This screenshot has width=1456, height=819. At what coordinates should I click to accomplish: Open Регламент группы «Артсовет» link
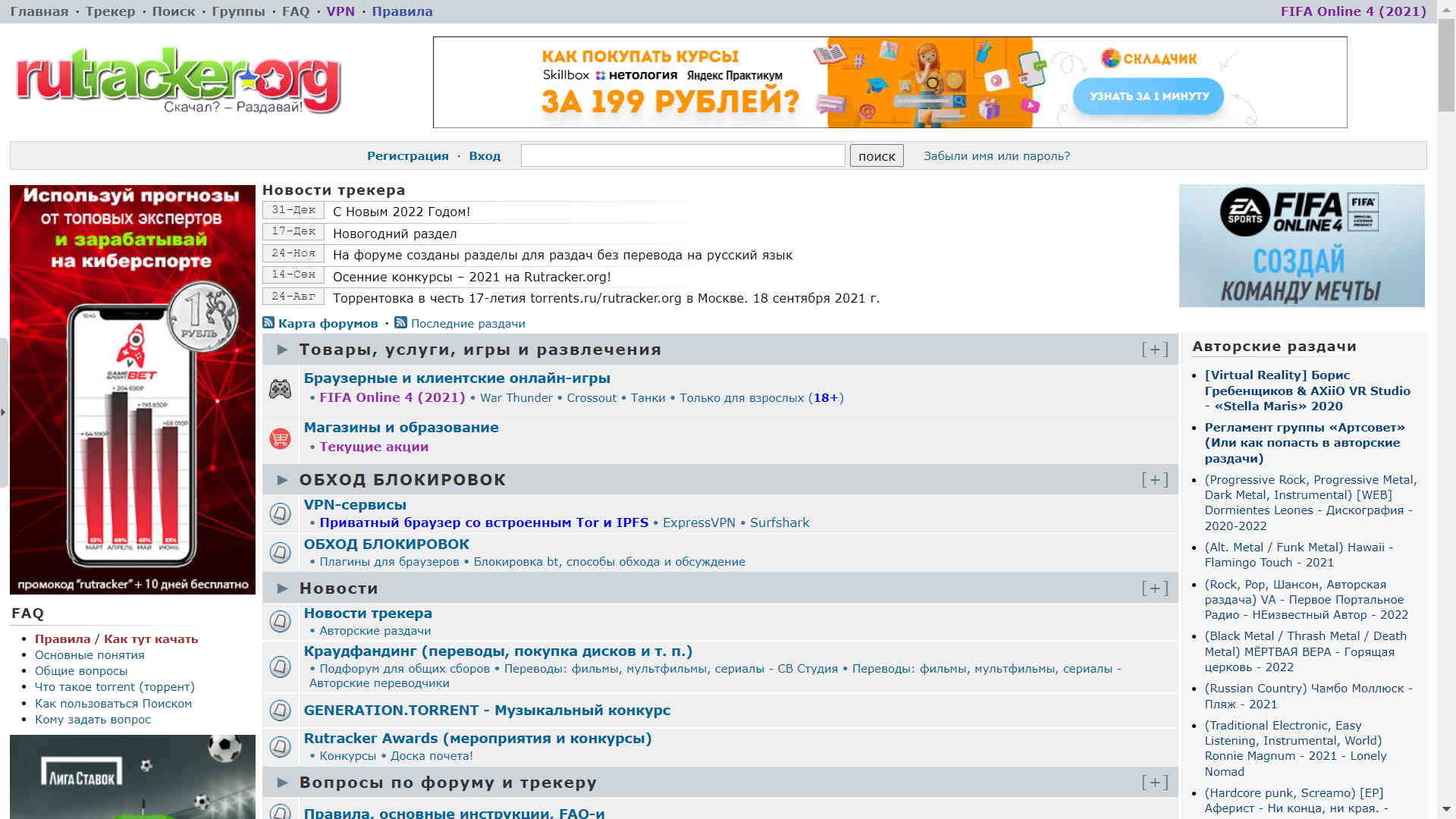coord(1304,443)
